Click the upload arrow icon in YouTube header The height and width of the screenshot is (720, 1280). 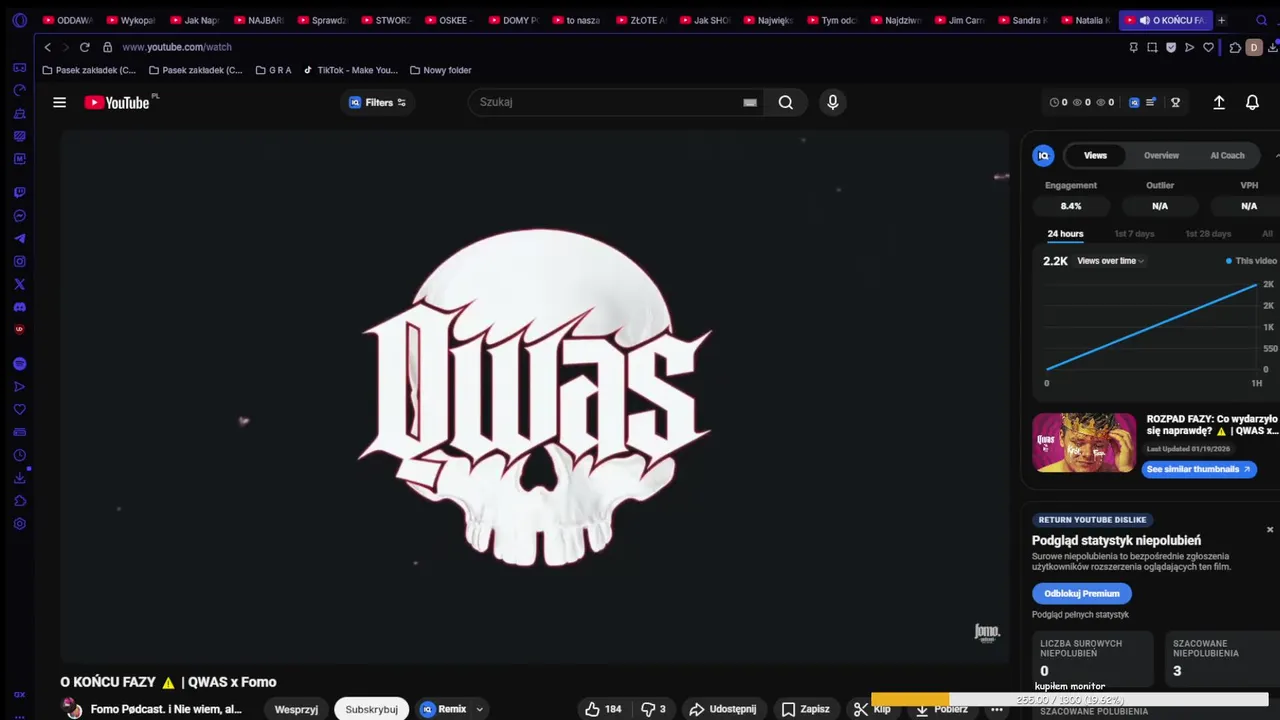(x=1219, y=102)
